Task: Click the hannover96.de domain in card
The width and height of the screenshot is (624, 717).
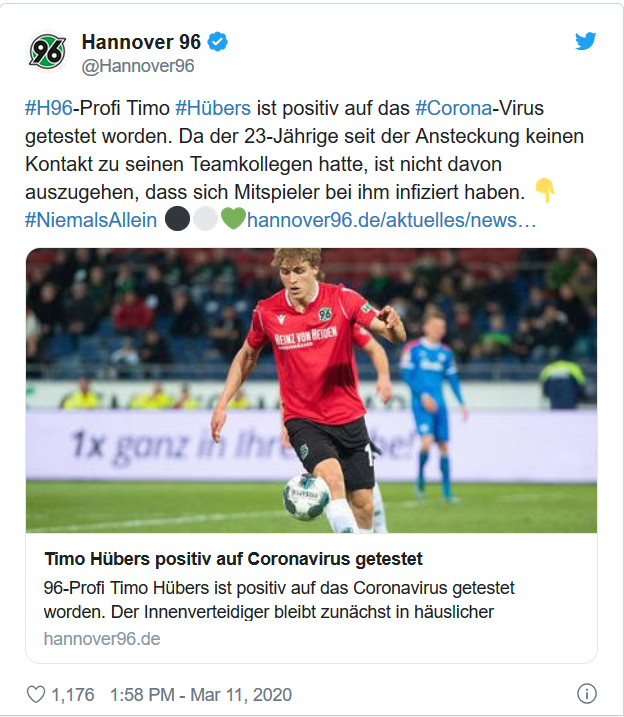Action: point(101,638)
